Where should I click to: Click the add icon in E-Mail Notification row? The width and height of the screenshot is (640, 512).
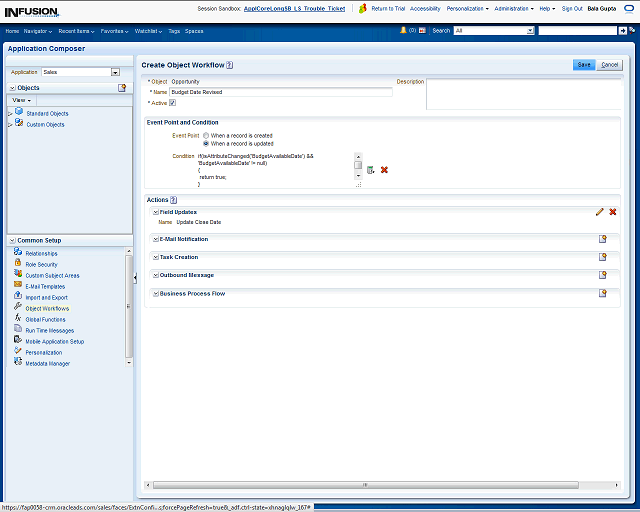[x=603, y=239]
